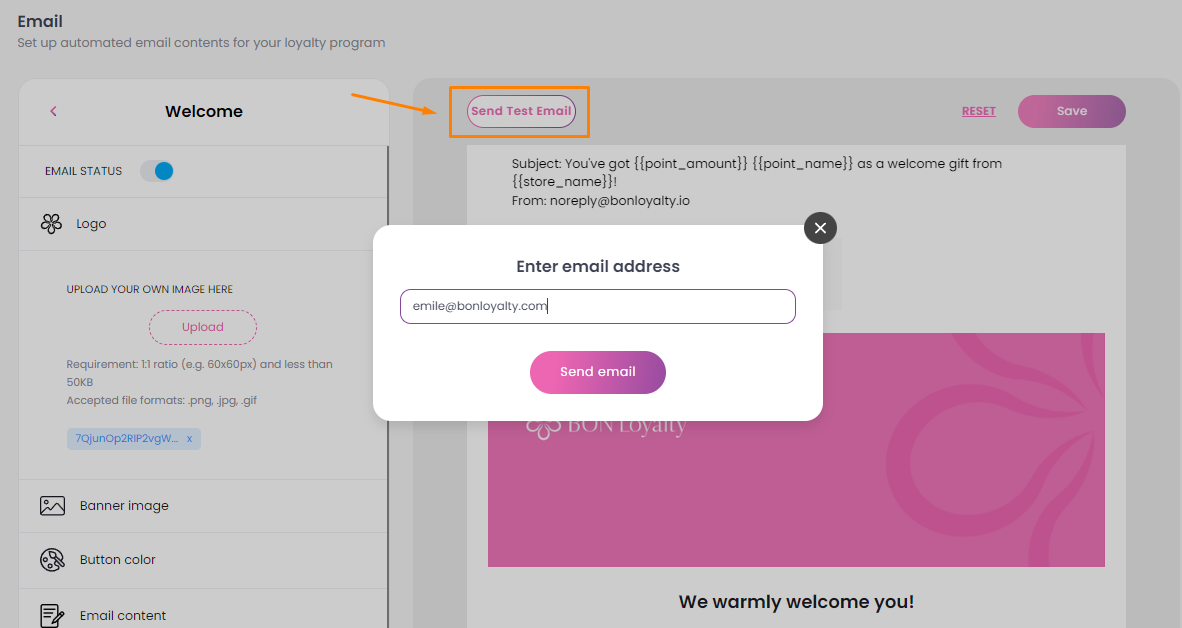Click the Logo flower icon
The width and height of the screenshot is (1182, 628).
51,224
